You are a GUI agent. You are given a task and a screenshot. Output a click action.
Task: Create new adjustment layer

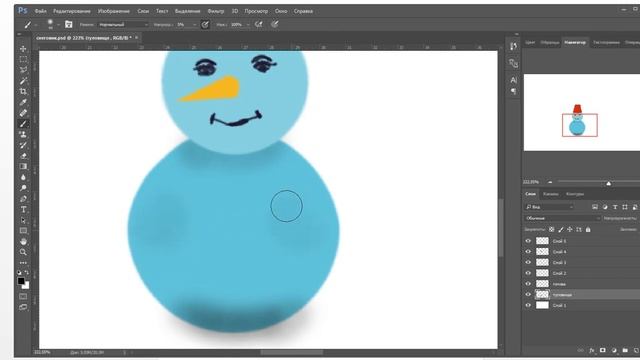[x=614, y=350]
